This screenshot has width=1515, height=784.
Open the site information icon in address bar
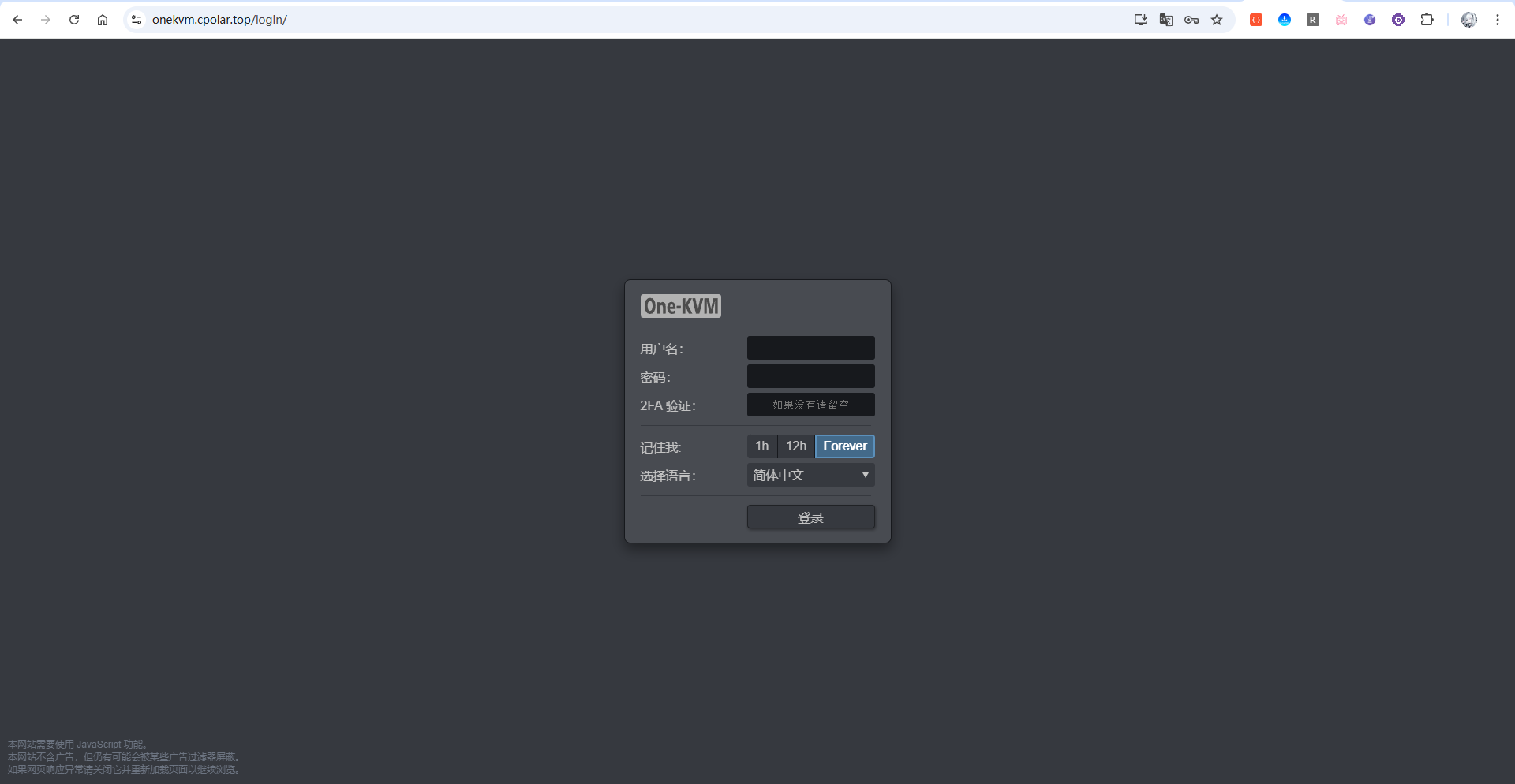pos(137,20)
